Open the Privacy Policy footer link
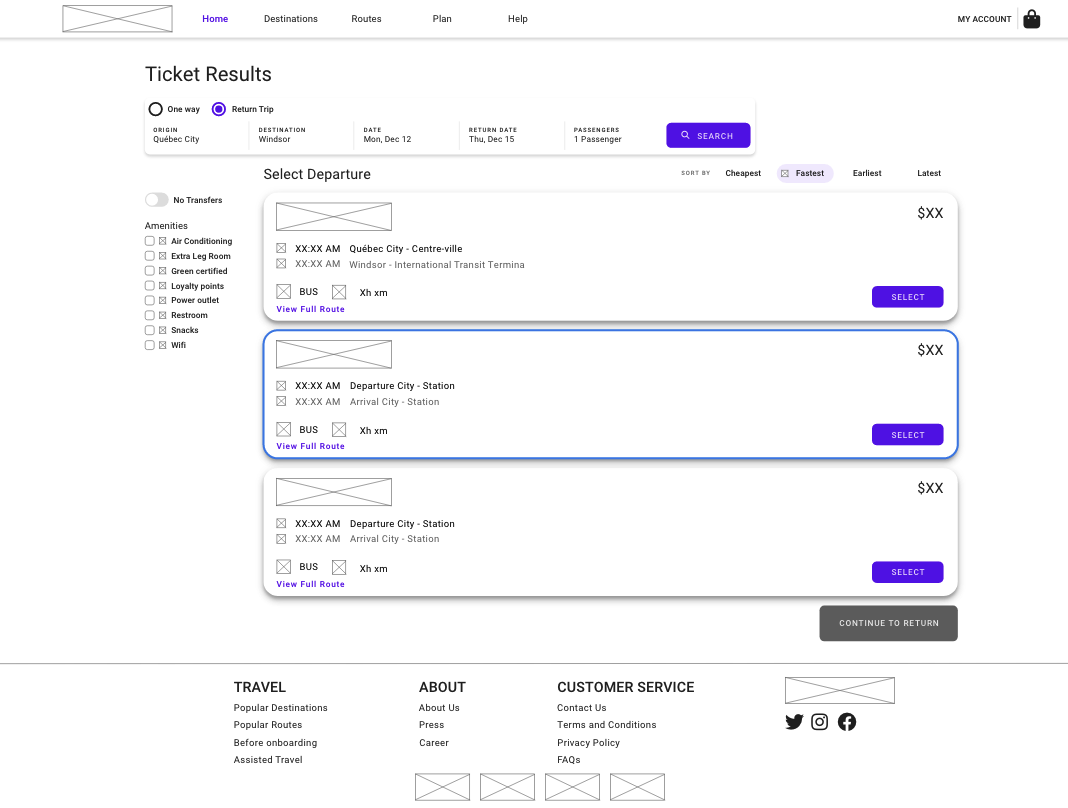Viewport: 1068px width, 808px height. pyautogui.click(x=588, y=743)
